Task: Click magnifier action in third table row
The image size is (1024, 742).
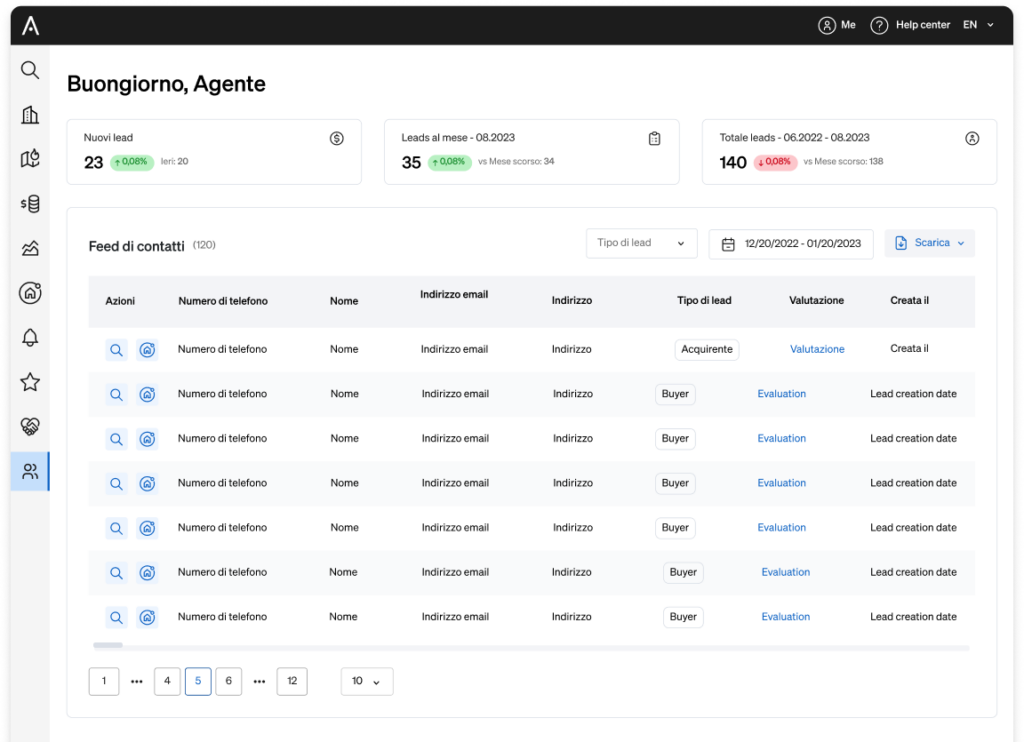Action: pos(116,439)
